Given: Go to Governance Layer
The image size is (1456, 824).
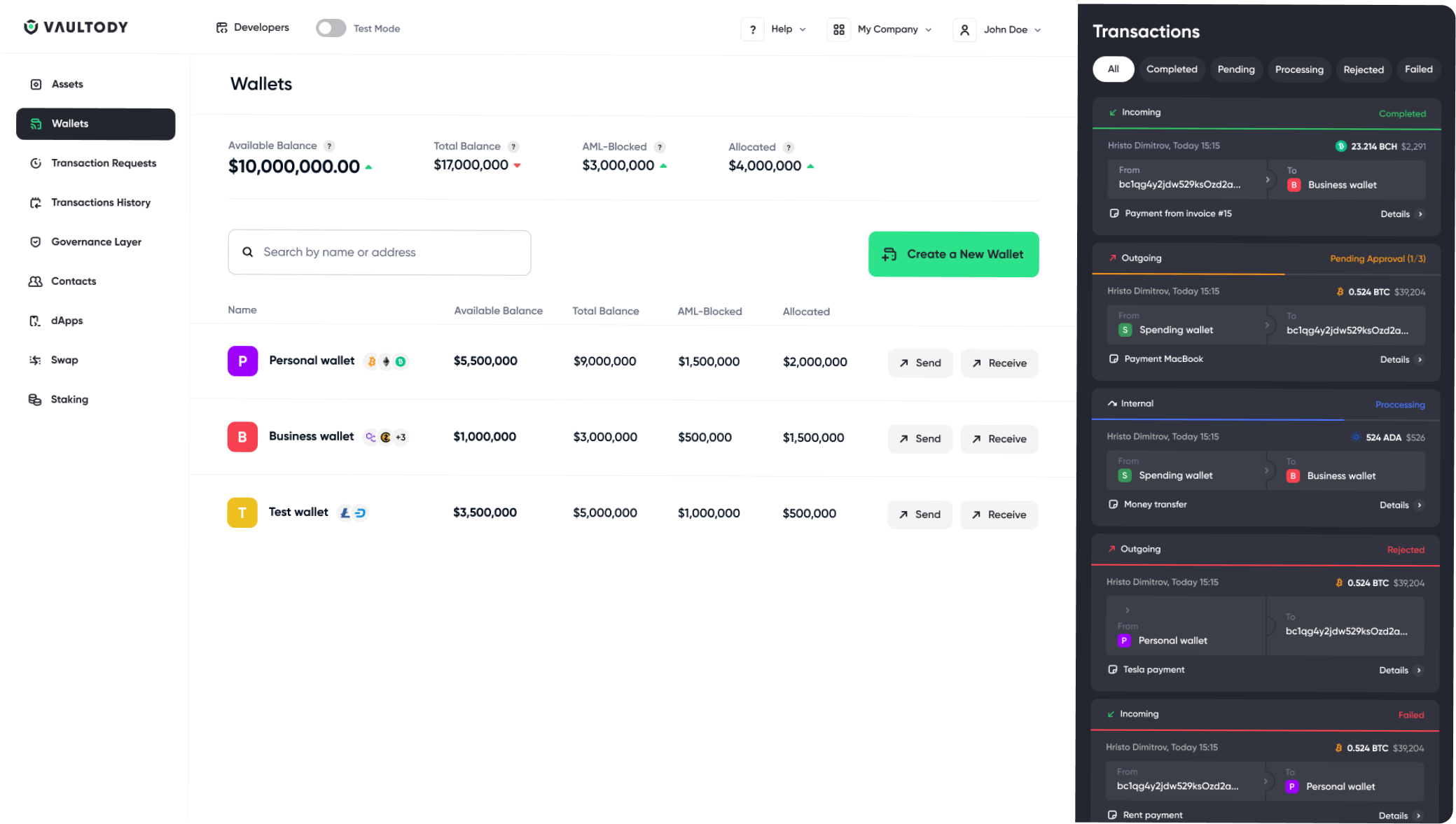Looking at the screenshot, I should [x=95, y=242].
